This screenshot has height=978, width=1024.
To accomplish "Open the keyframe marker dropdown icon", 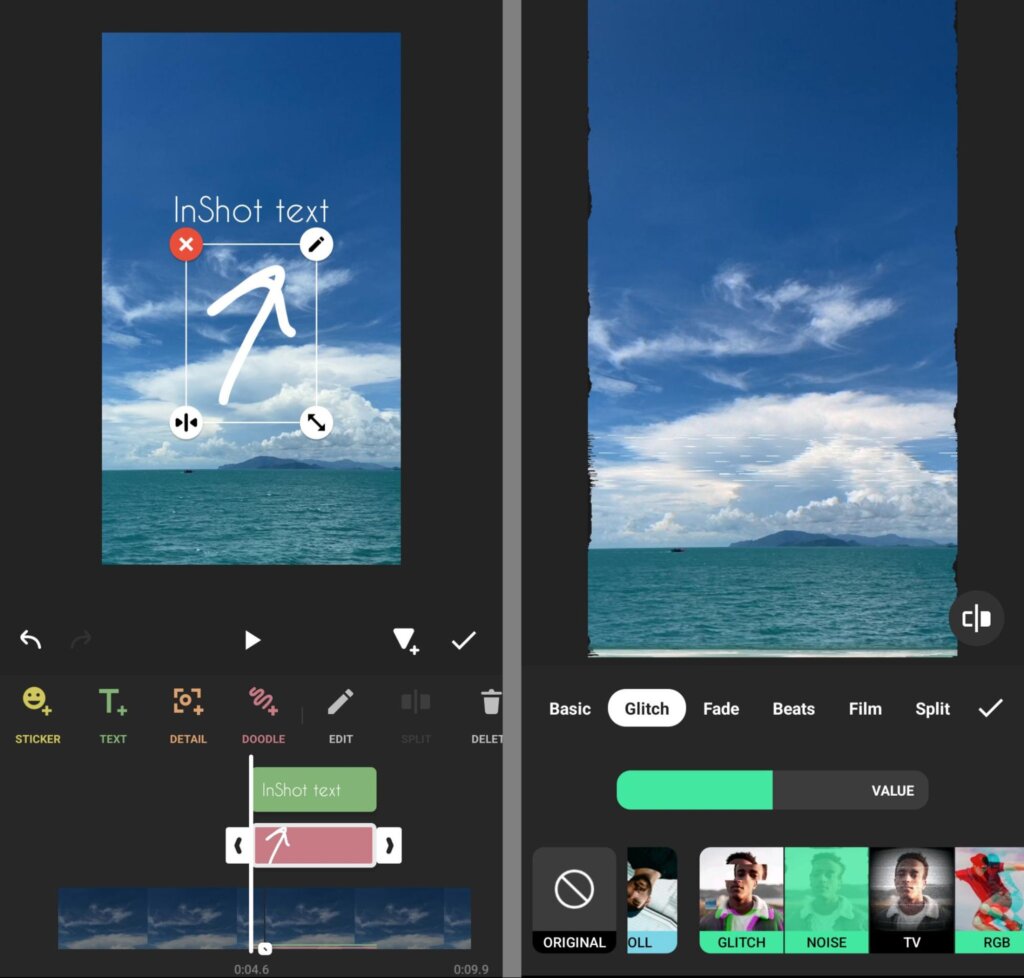I will tap(405, 640).
